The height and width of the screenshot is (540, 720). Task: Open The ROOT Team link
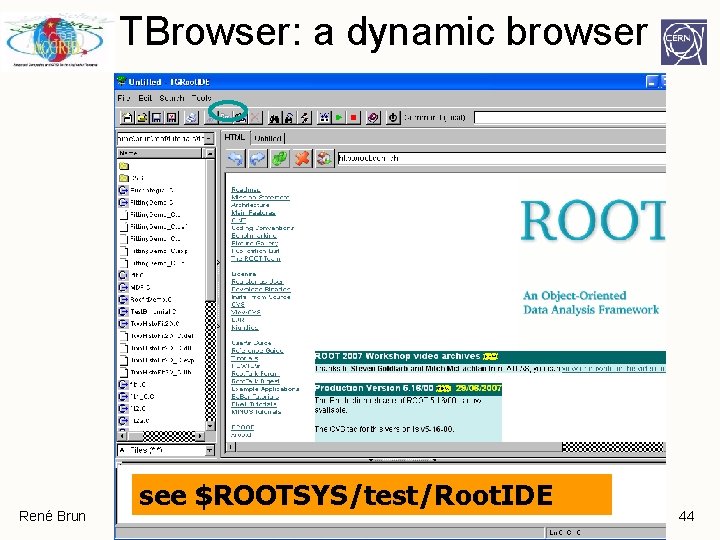pos(256,259)
